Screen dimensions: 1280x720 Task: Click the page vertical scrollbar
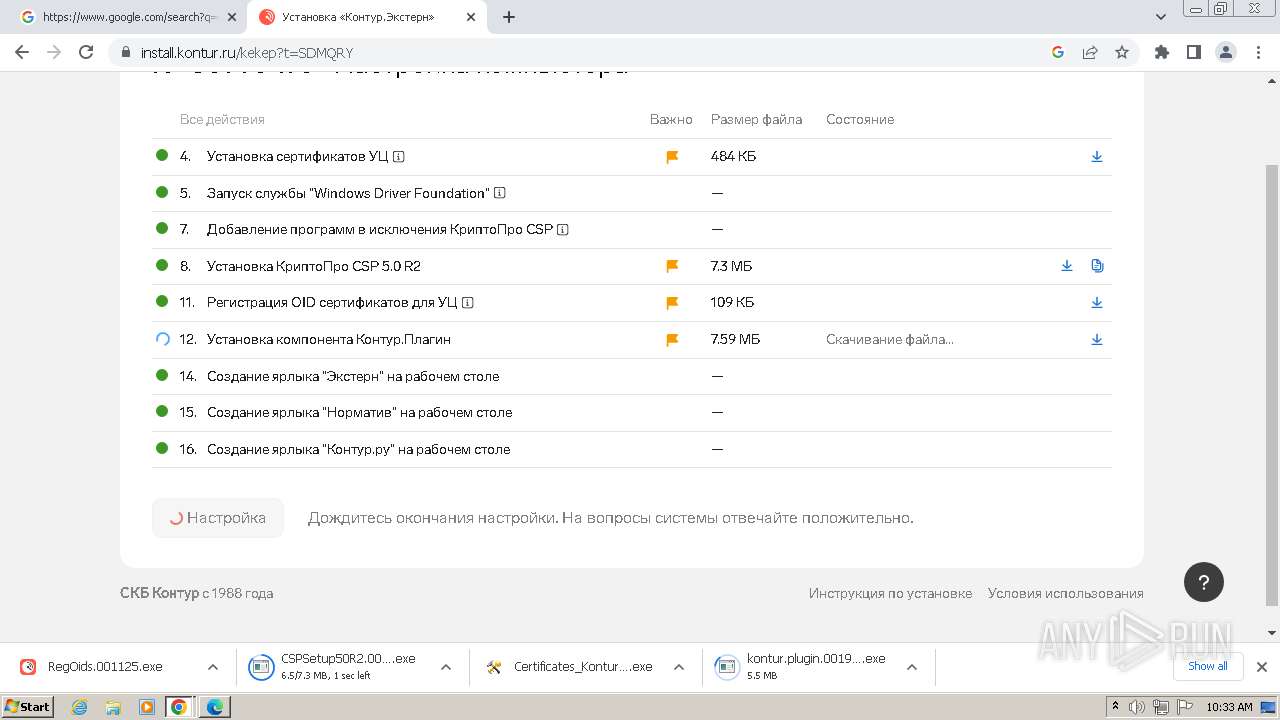(1272, 385)
